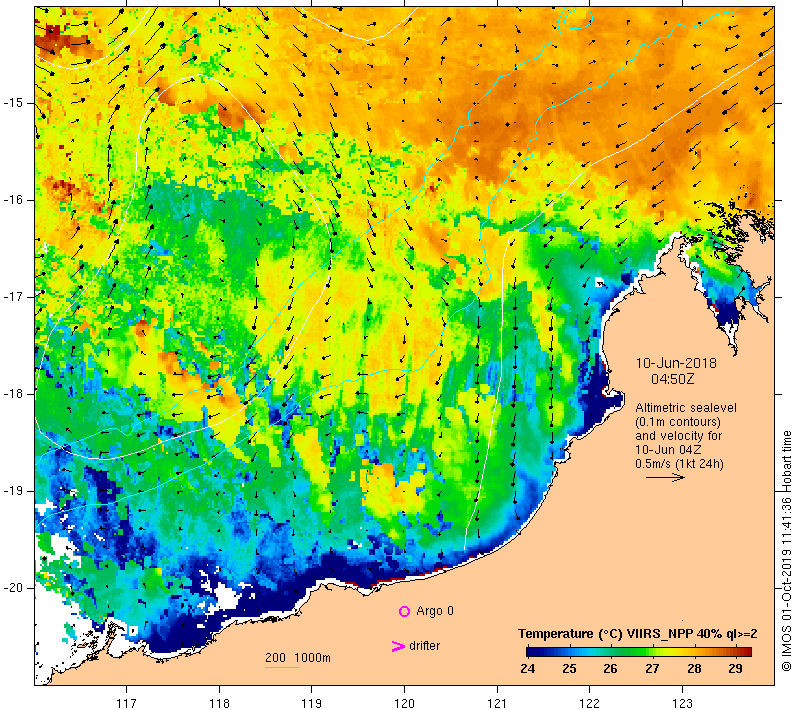The height and width of the screenshot is (710, 800).
Task: Click the colorbar tick label 27
Action: coord(652,669)
